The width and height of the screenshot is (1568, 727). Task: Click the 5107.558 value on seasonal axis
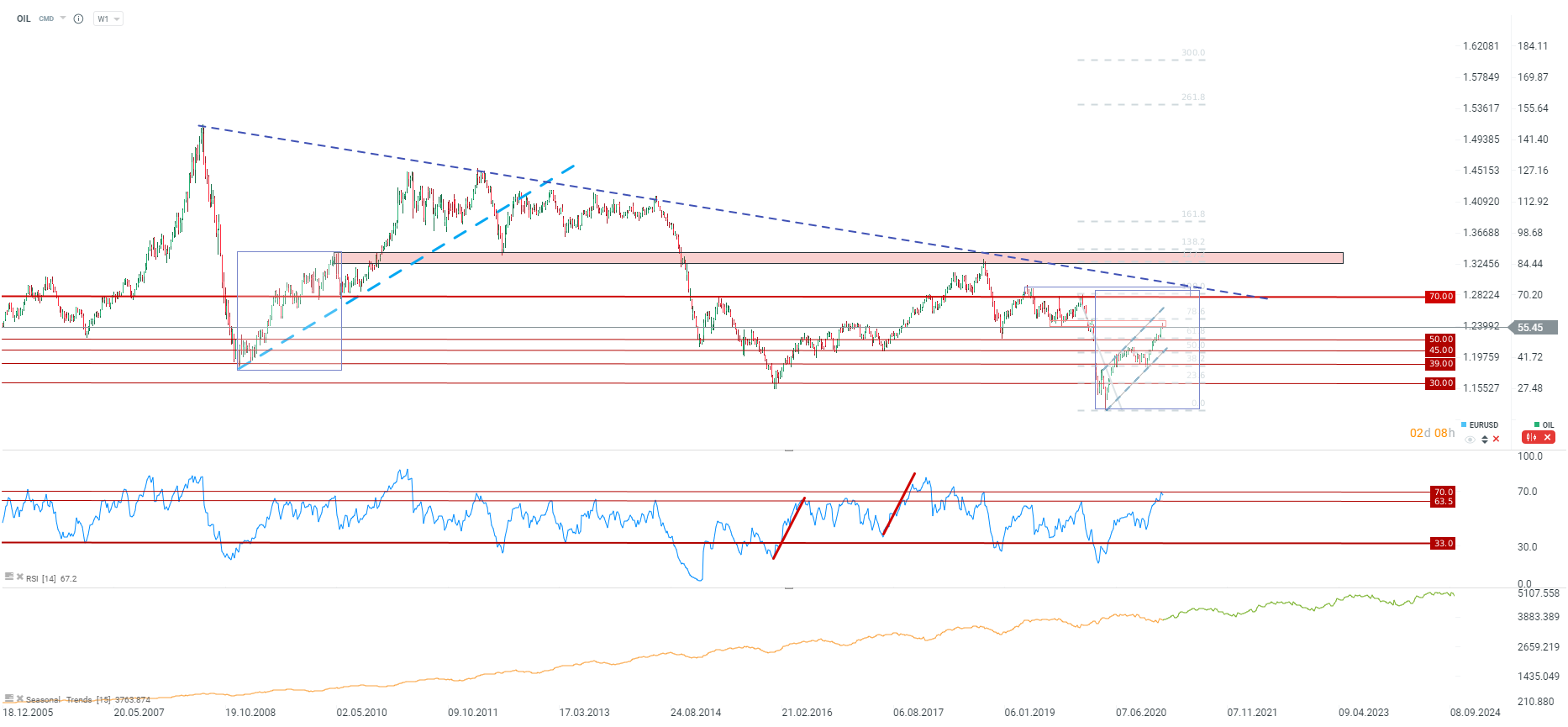pos(1539,593)
